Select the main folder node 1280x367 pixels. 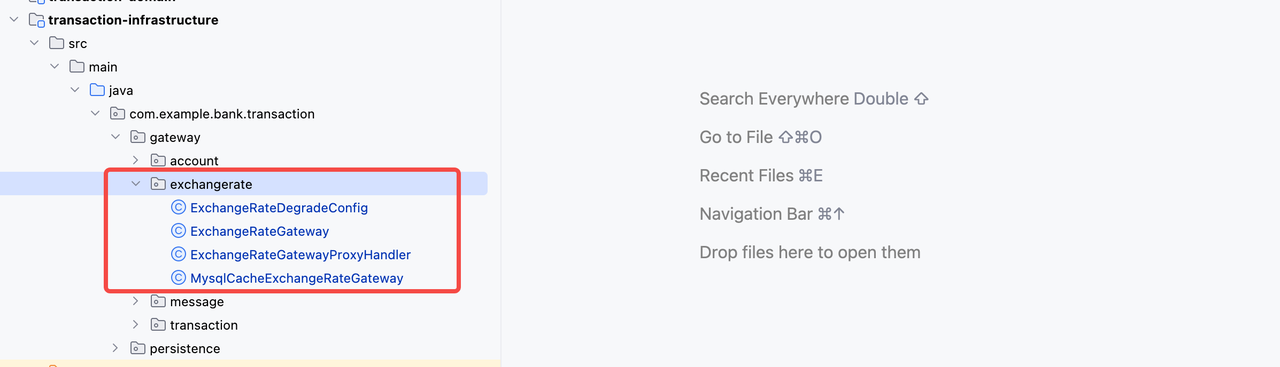pyautogui.click(x=103, y=67)
